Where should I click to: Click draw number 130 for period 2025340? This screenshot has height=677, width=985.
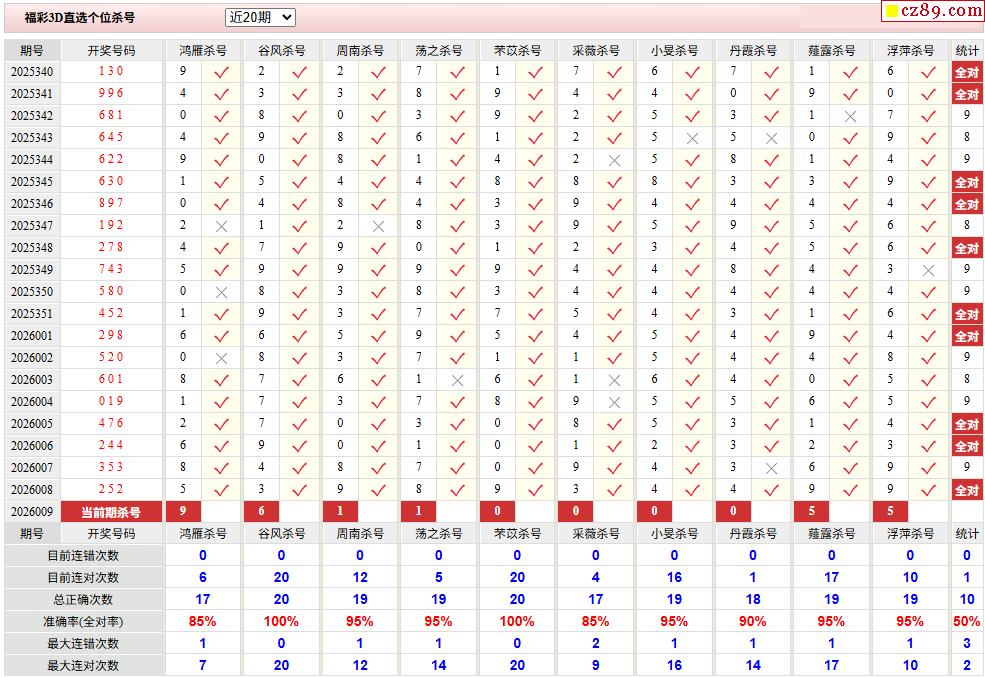click(111, 72)
